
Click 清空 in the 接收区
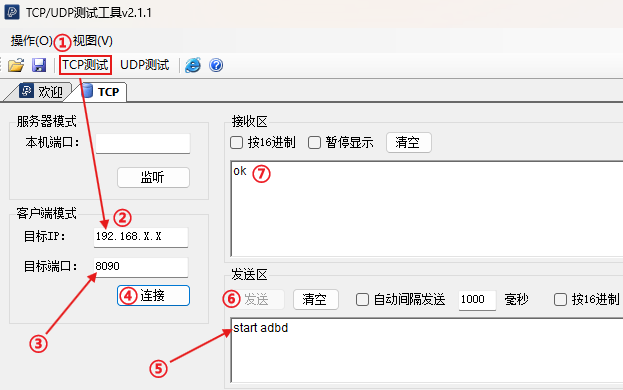point(409,142)
